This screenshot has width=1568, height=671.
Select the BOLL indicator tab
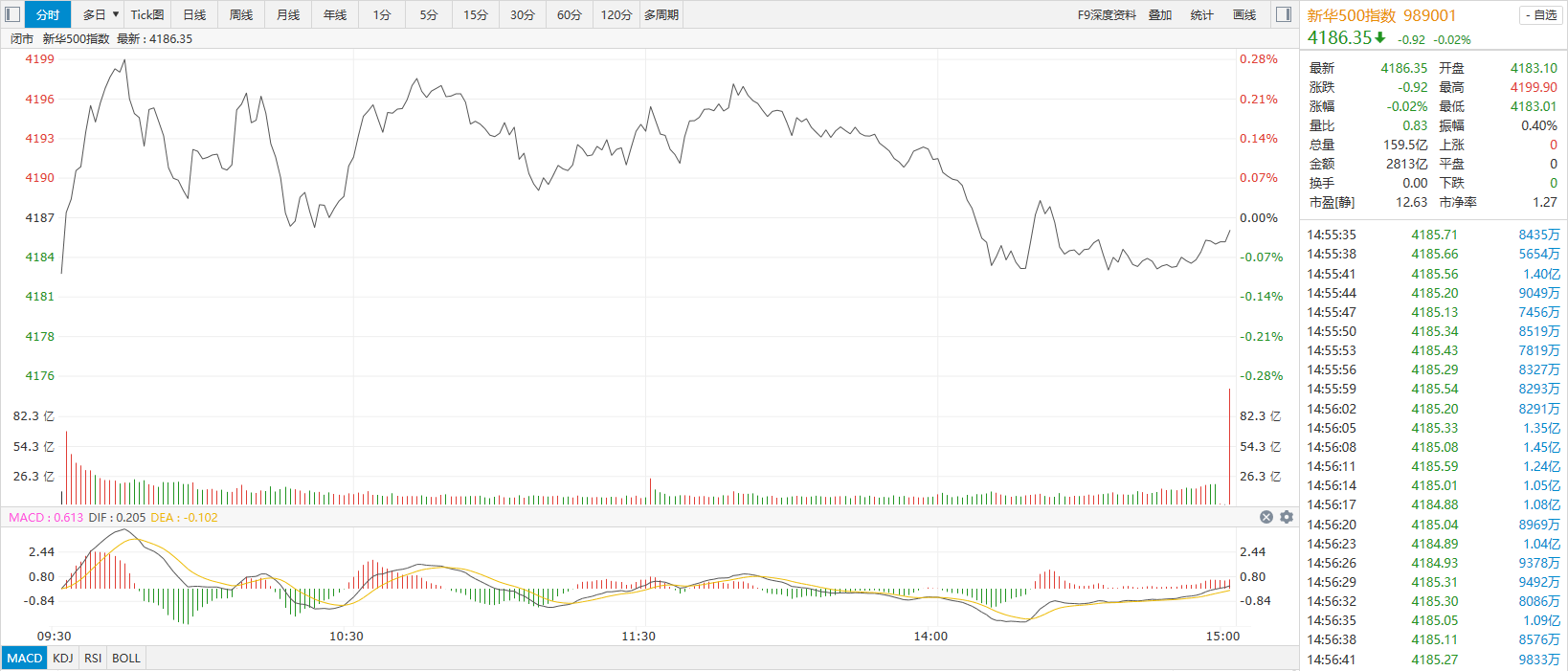[x=126, y=658]
